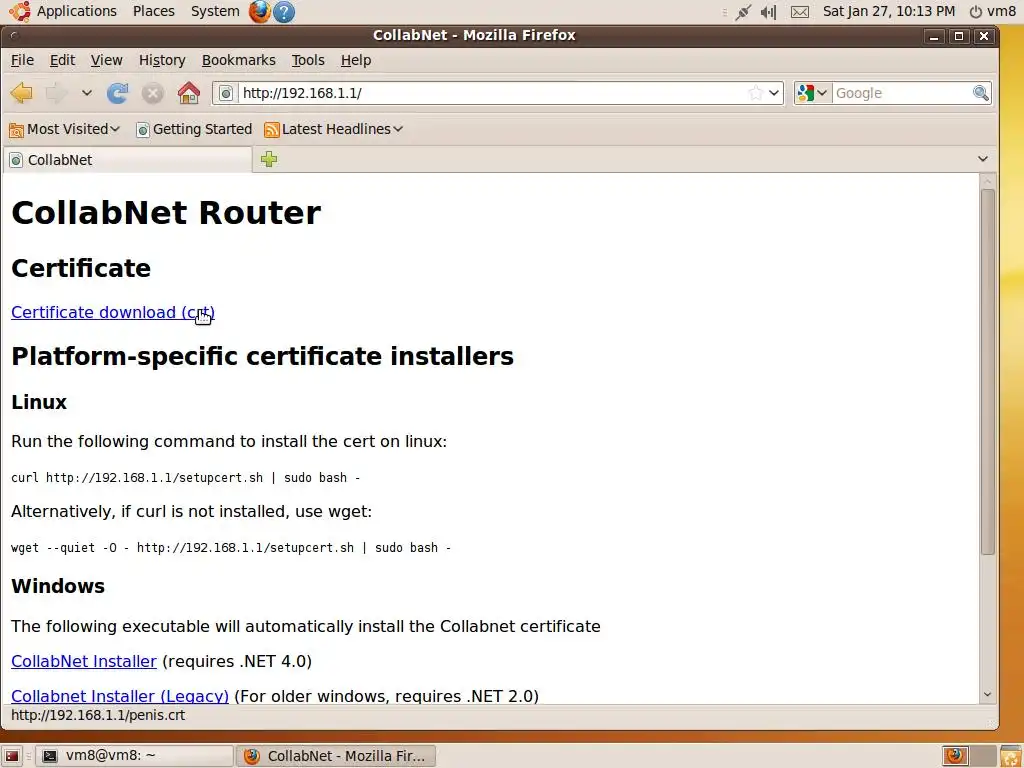Image resolution: width=1024 pixels, height=768 pixels.
Task: Open the Places menu in top panel
Action: [x=153, y=11]
